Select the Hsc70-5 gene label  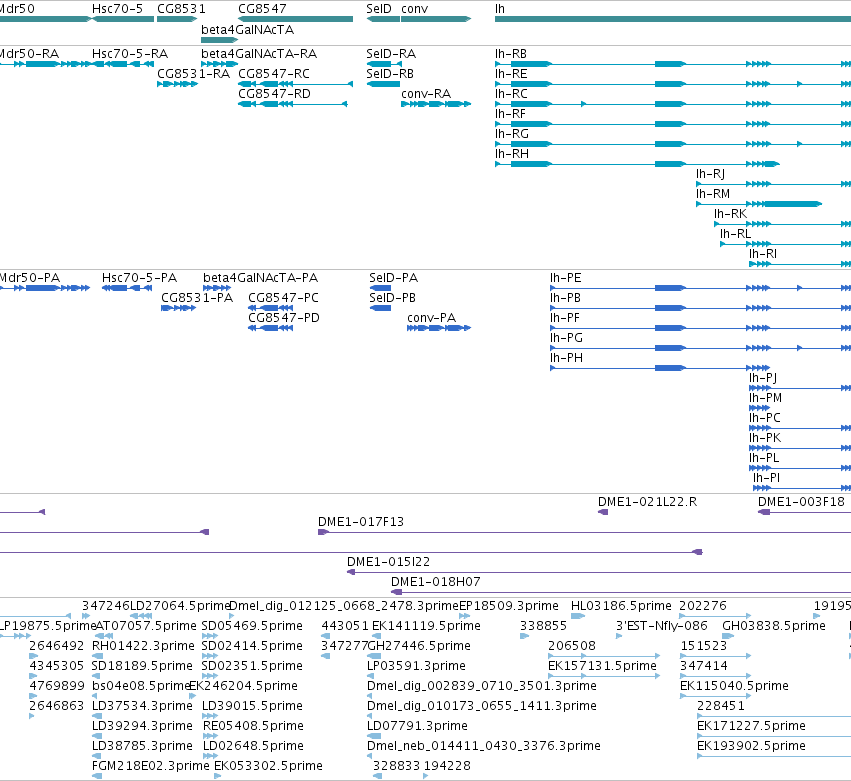click(x=117, y=9)
